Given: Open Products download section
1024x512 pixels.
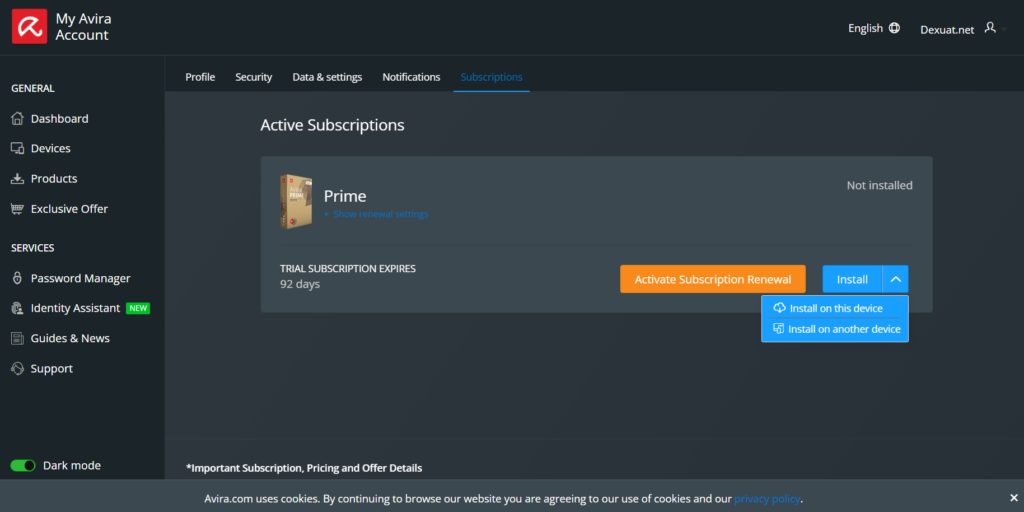Looking at the screenshot, I should pyautogui.click(x=53, y=178).
